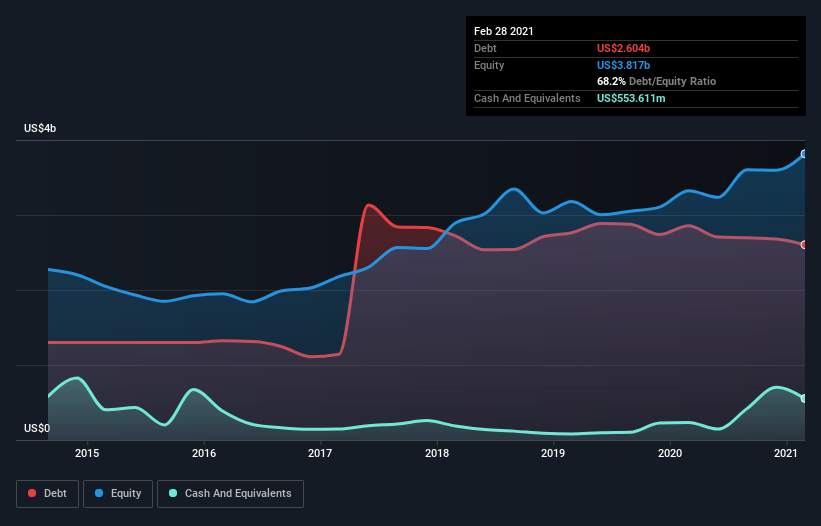The image size is (821, 526).
Task: Click the Feb 28 2021 tooltip date
Action: point(504,31)
